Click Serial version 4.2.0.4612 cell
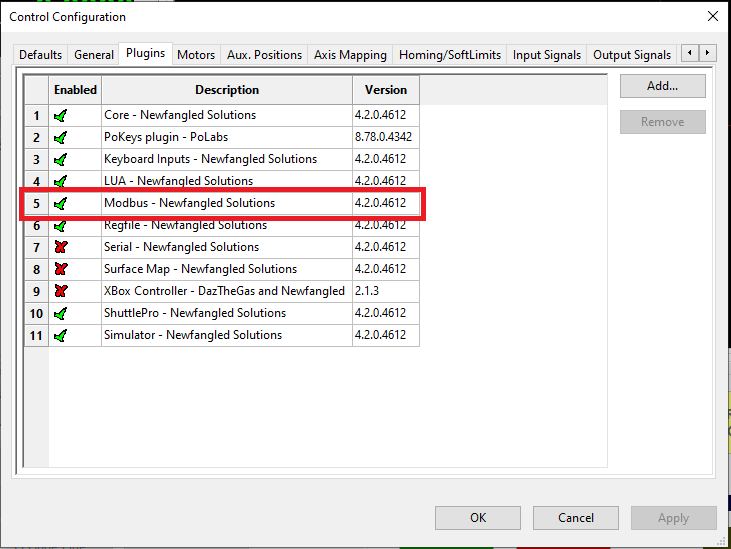 pos(386,247)
